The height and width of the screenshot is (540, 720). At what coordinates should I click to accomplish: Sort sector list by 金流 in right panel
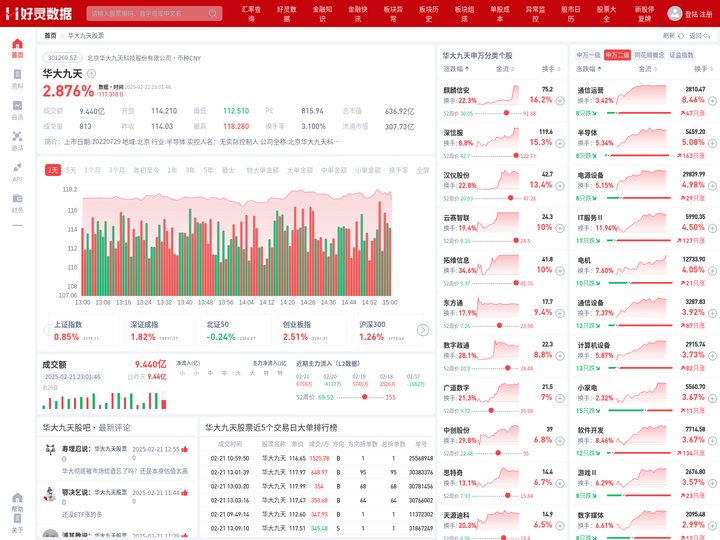(647, 69)
